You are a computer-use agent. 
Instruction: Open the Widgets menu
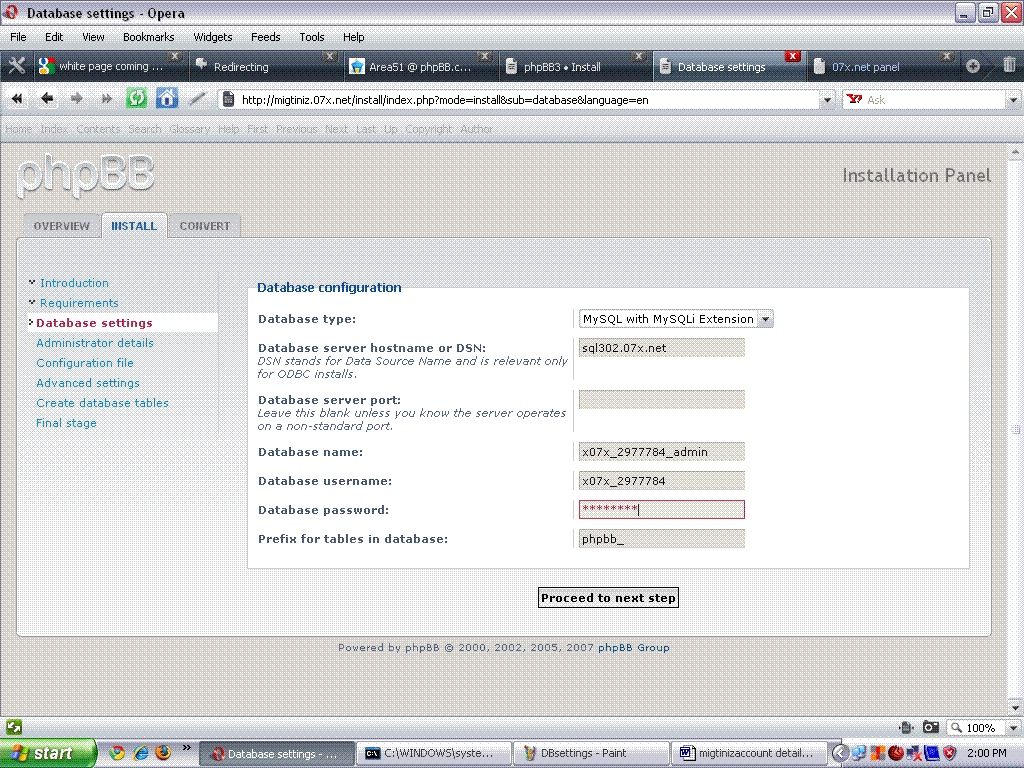[212, 37]
